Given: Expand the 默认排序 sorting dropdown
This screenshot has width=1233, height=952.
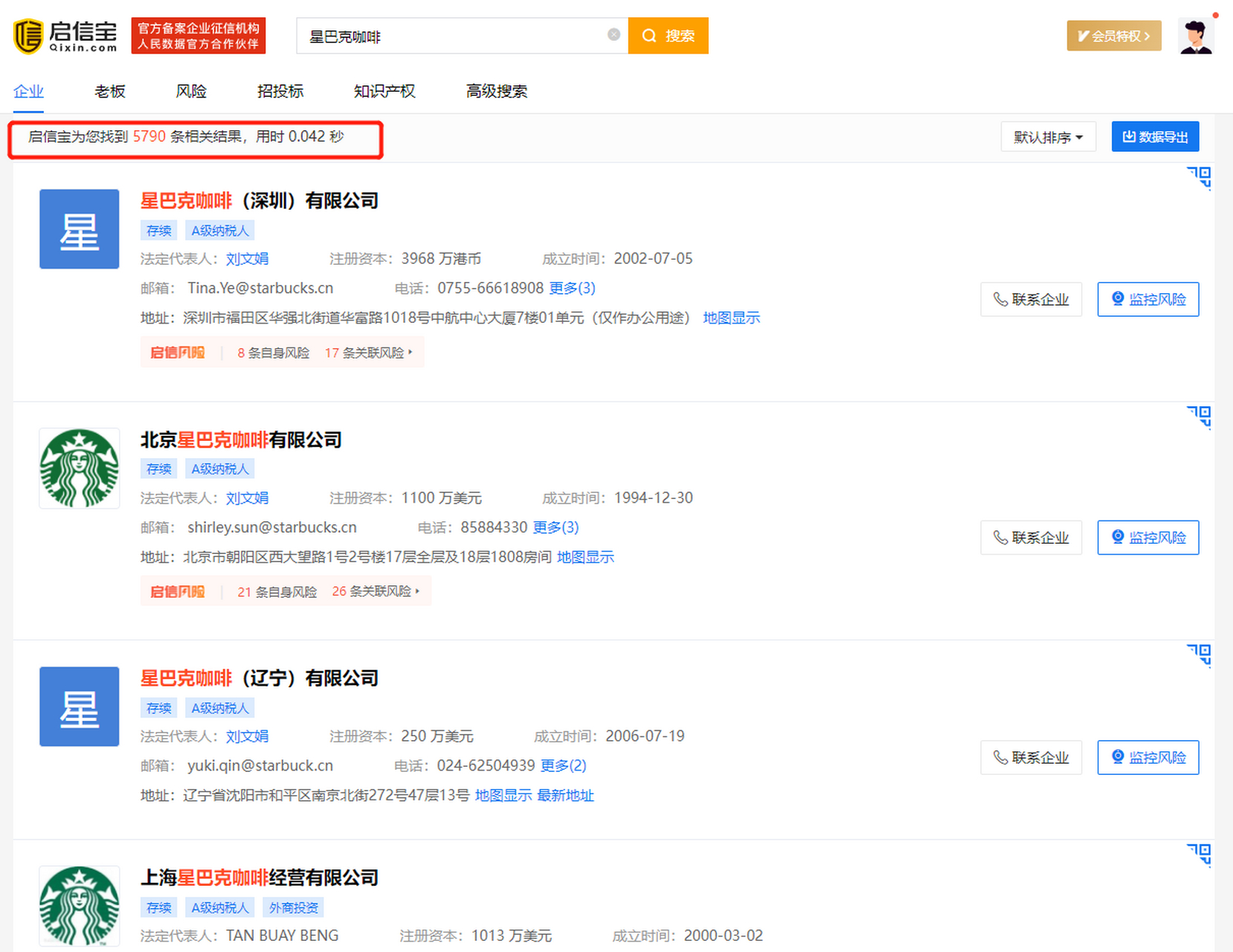Looking at the screenshot, I should click(1048, 137).
